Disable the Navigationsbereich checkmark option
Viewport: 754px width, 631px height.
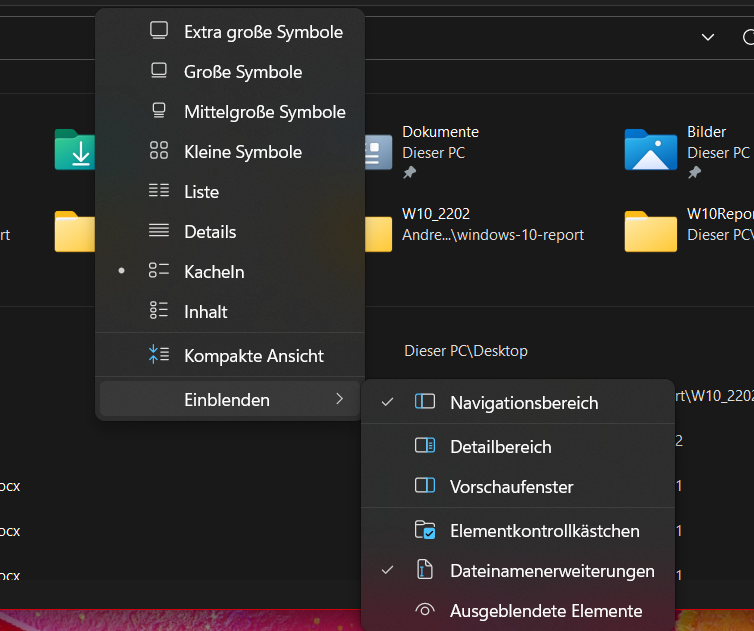518,402
